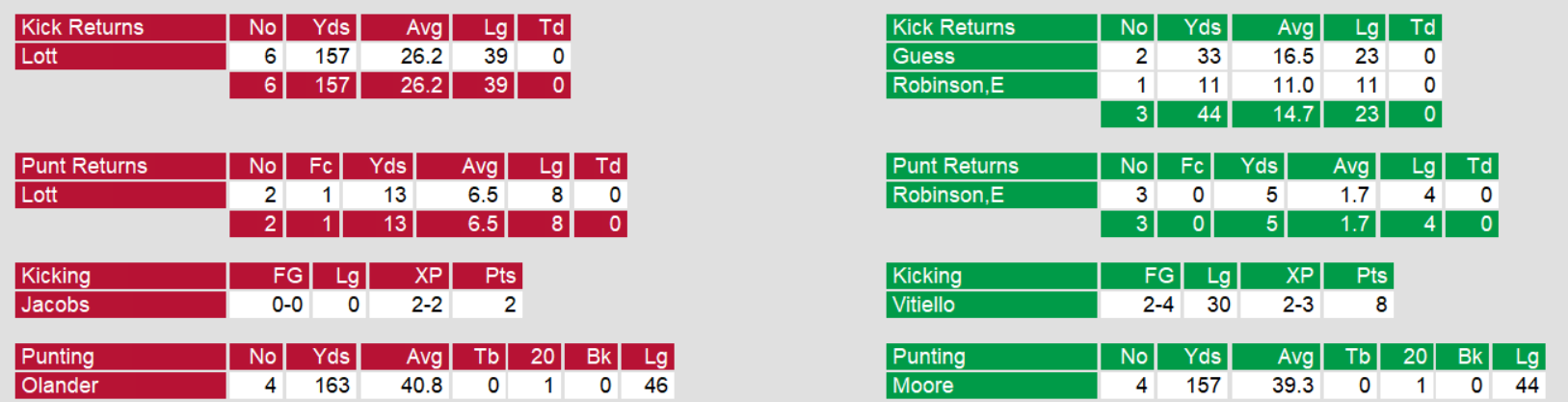Click the green Punting header
Image resolution: width=1568 pixels, height=402 pixels.
point(992,357)
